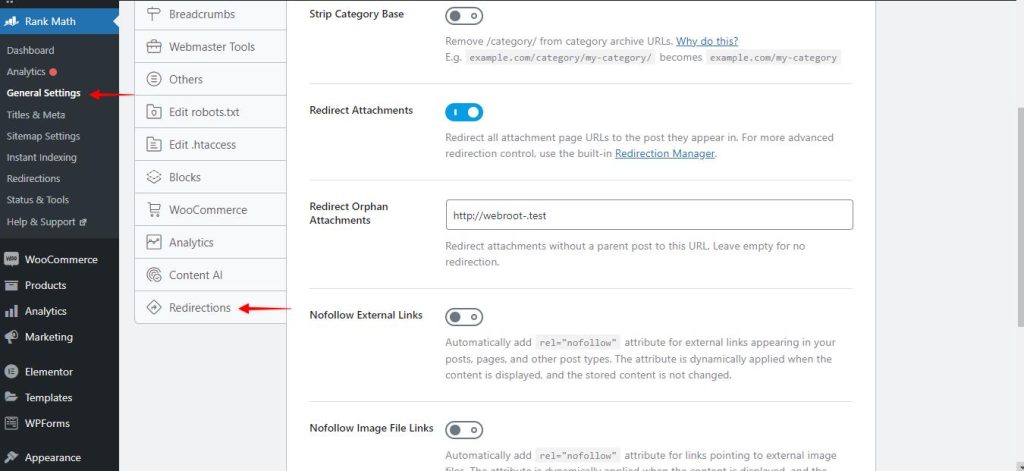
Task: Click the Elementor icon in sidebar
Action: click(12, 372)
